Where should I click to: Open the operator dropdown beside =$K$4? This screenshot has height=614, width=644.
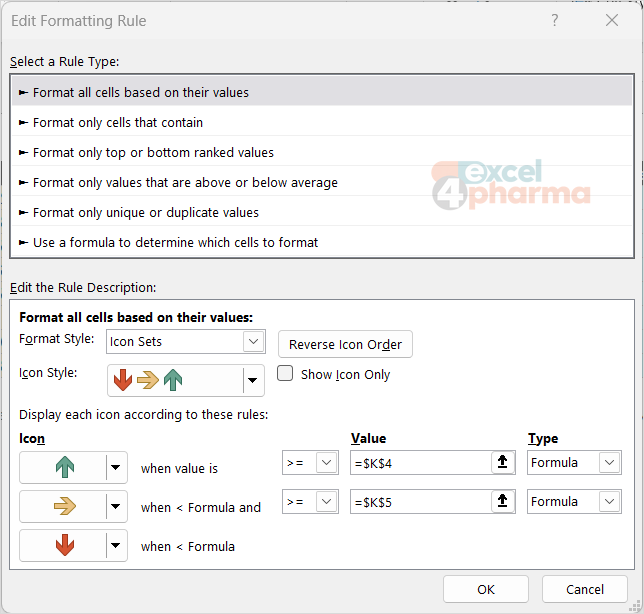tap(310, 462)
